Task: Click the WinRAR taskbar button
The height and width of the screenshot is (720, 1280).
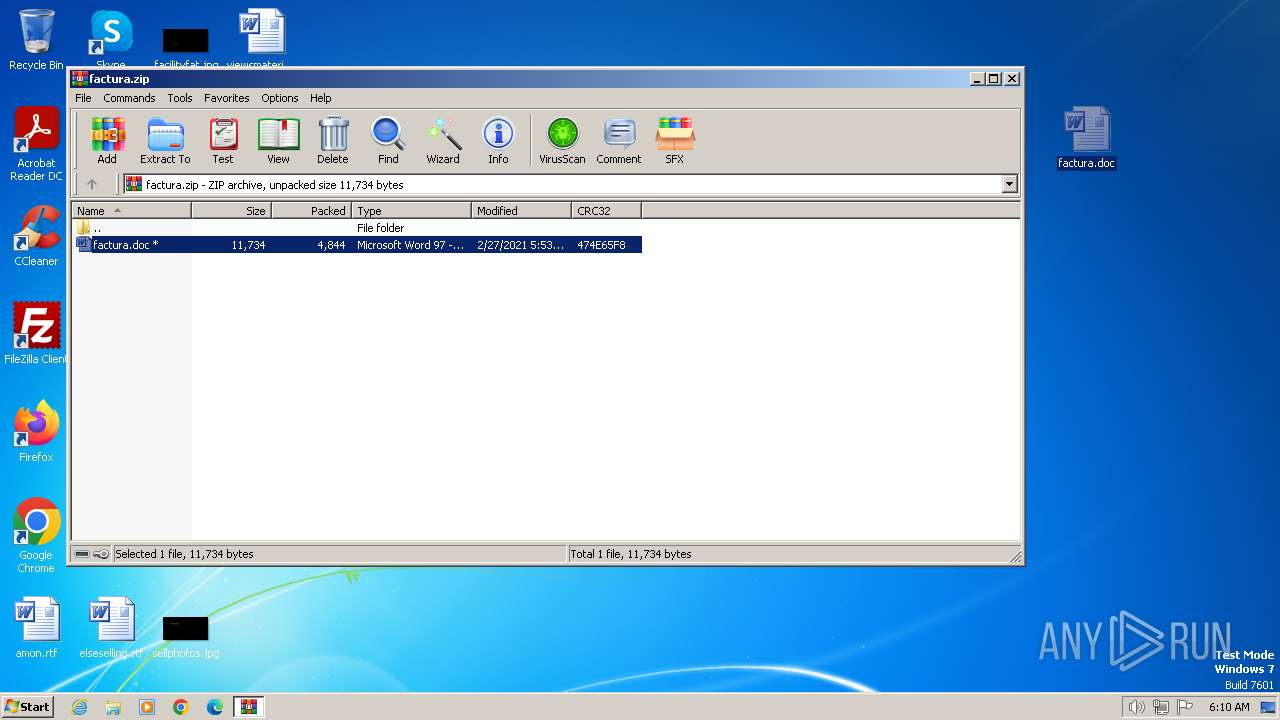Action: [x=249, y=707]
